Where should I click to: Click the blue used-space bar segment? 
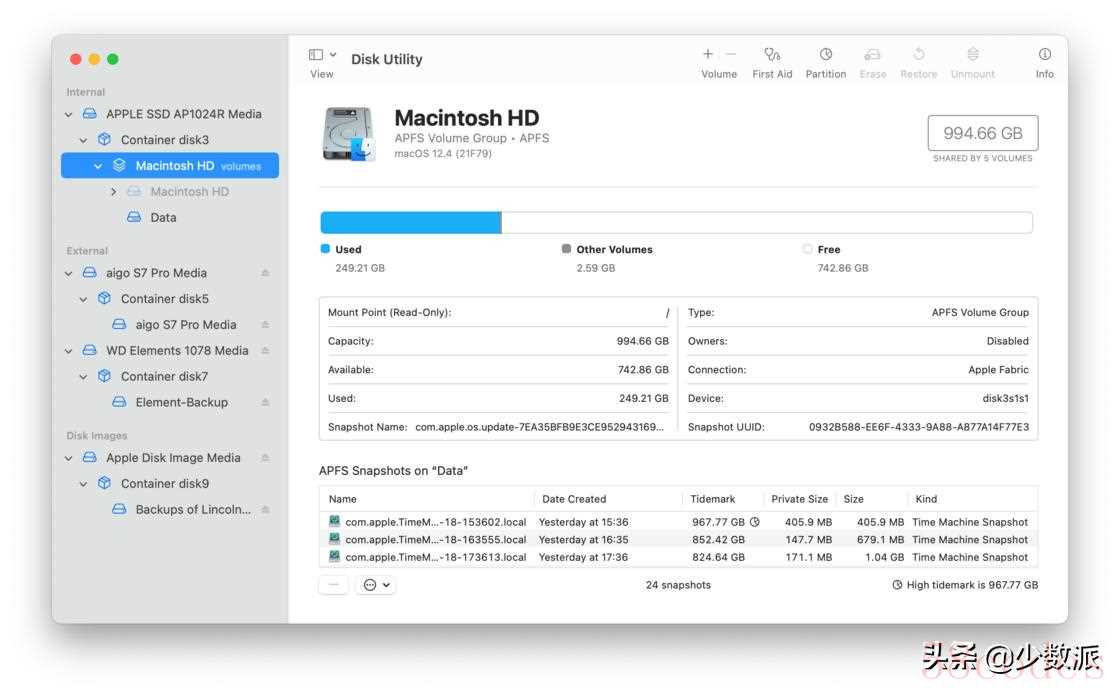410,223
